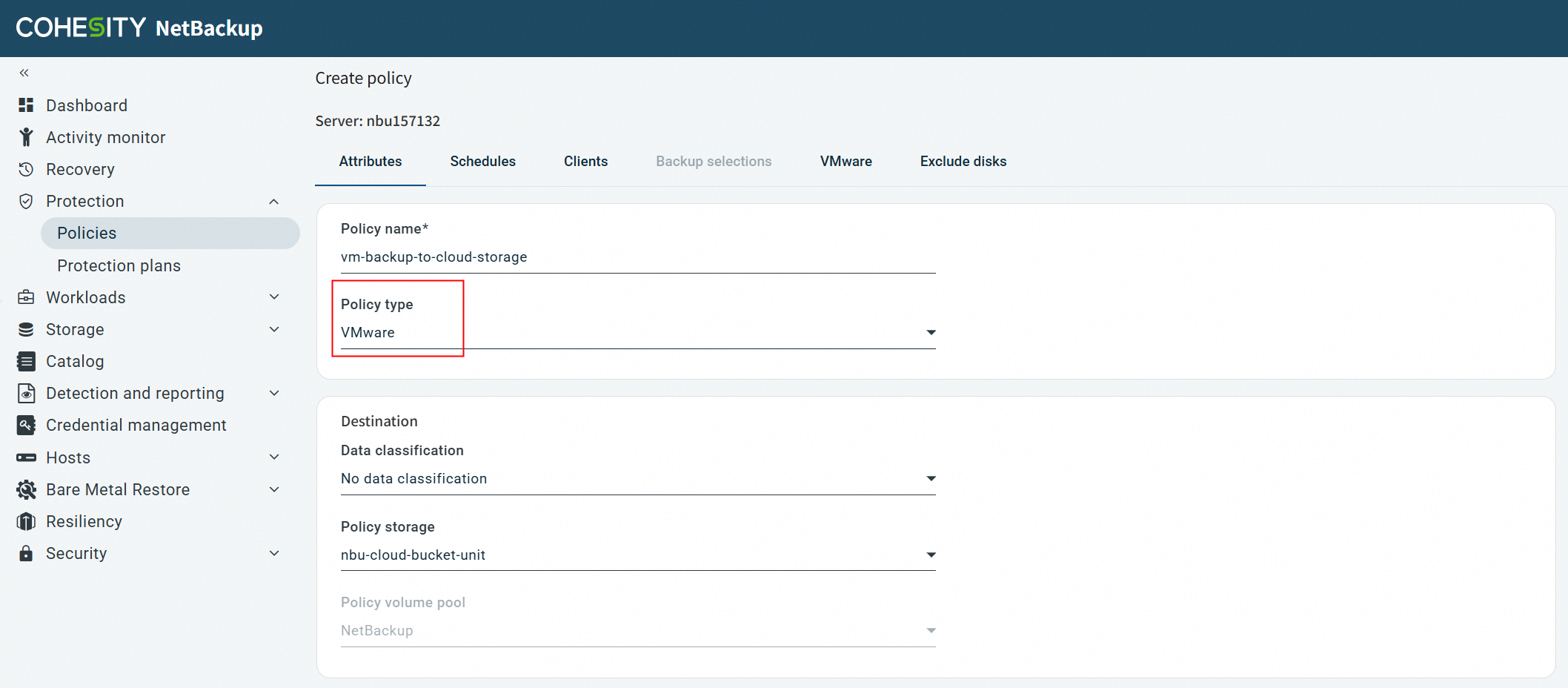The image size is (1568, 688).
Task: Switch to the Exclude disks tab
Action: [x=963, y=162]
